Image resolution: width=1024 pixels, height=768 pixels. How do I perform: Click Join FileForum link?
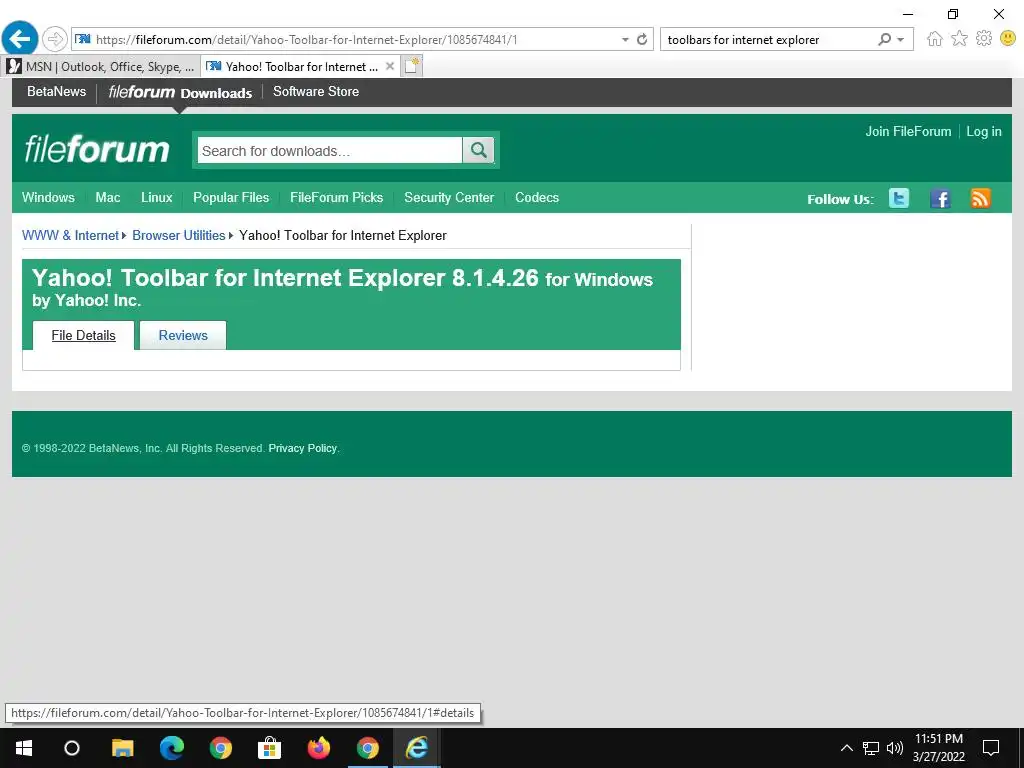point(908,131)
